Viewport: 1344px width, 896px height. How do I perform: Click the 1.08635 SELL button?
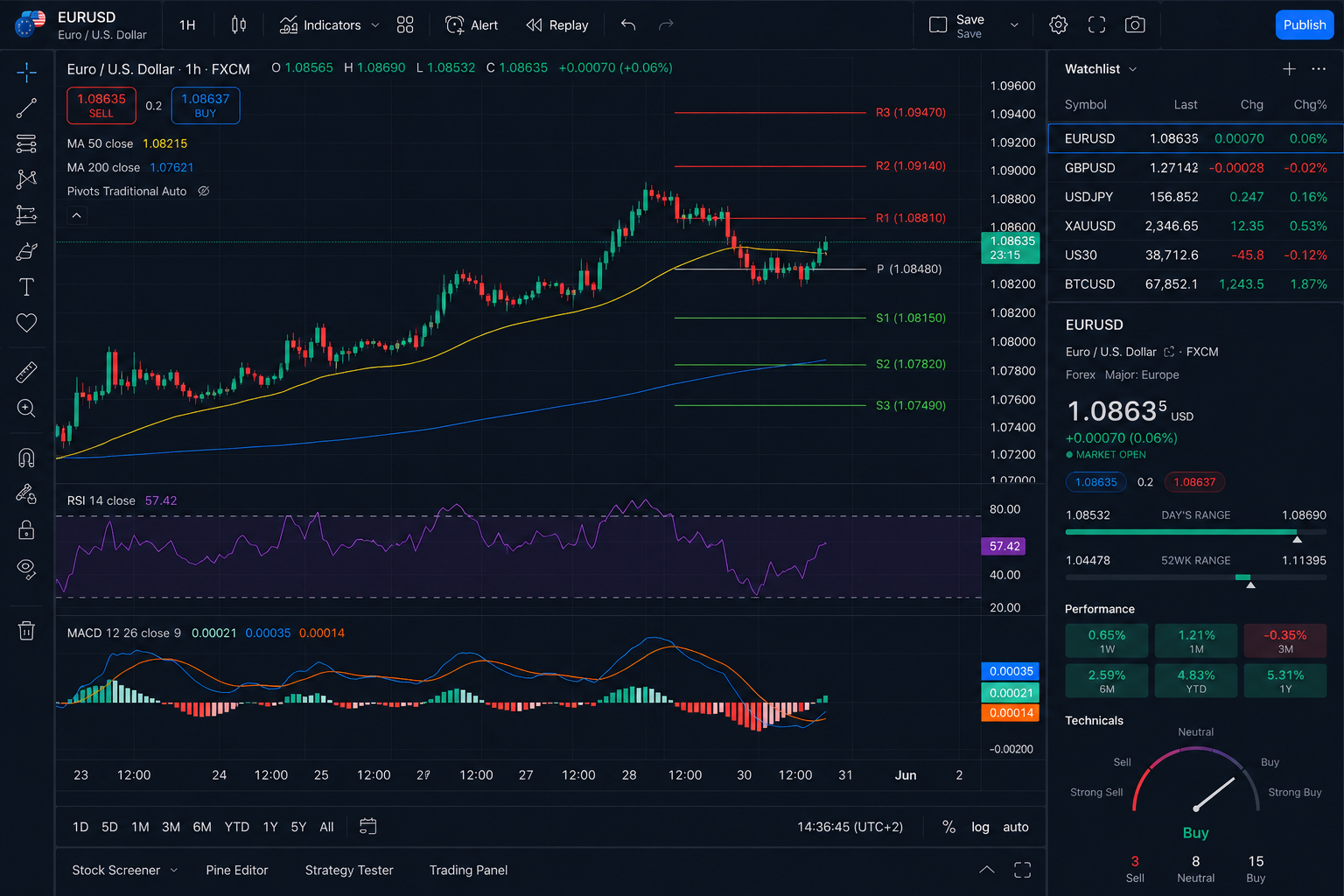coord(101,105)
